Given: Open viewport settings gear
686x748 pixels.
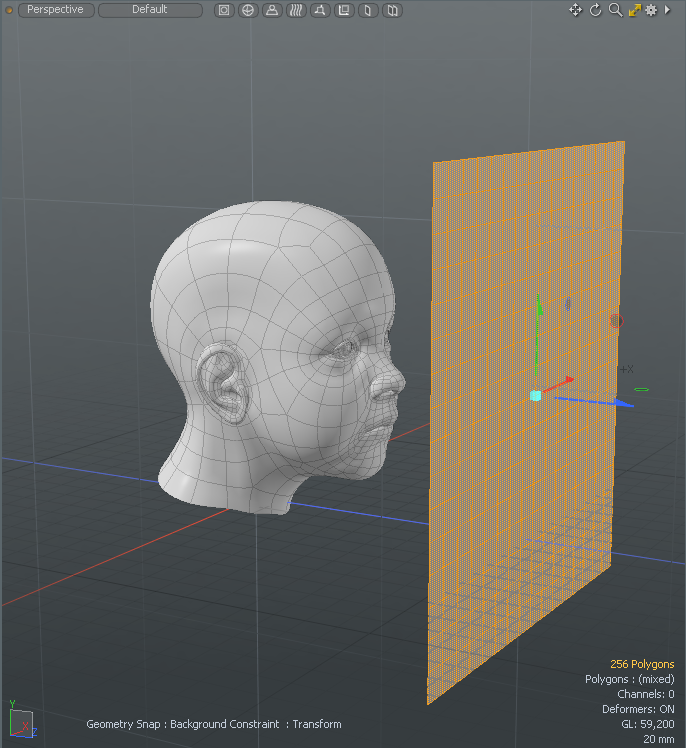Looking at the screenshot, I should pos(651,10).
